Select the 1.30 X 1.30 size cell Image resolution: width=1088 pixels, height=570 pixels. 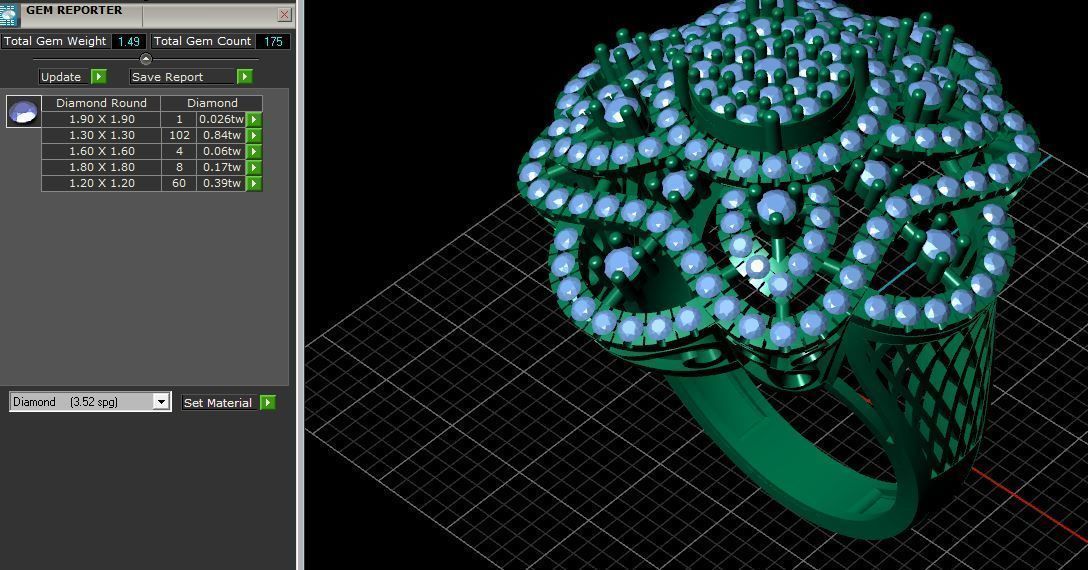(101, 135)
